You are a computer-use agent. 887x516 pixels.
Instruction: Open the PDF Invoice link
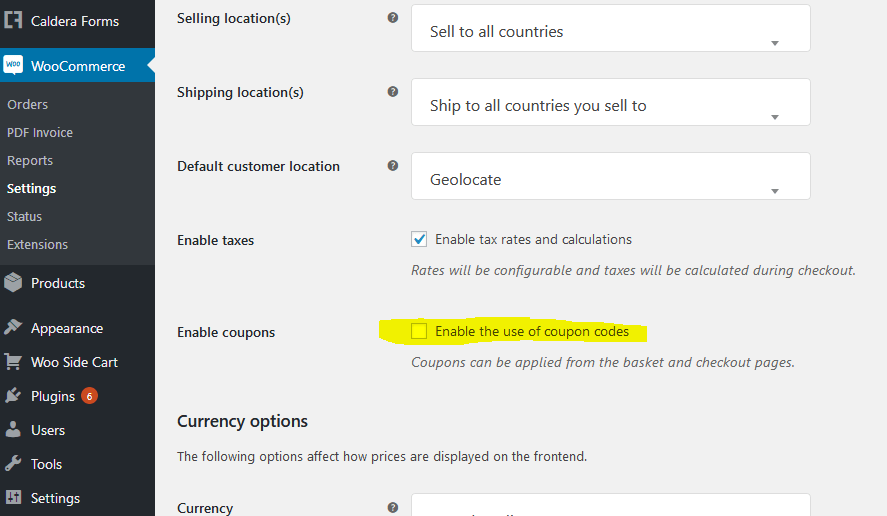pos(40,132)
